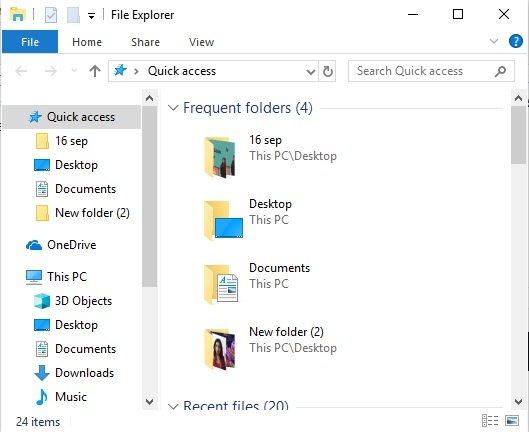Click search magnifier icon

pyautogui.click(x=500, y=71)
